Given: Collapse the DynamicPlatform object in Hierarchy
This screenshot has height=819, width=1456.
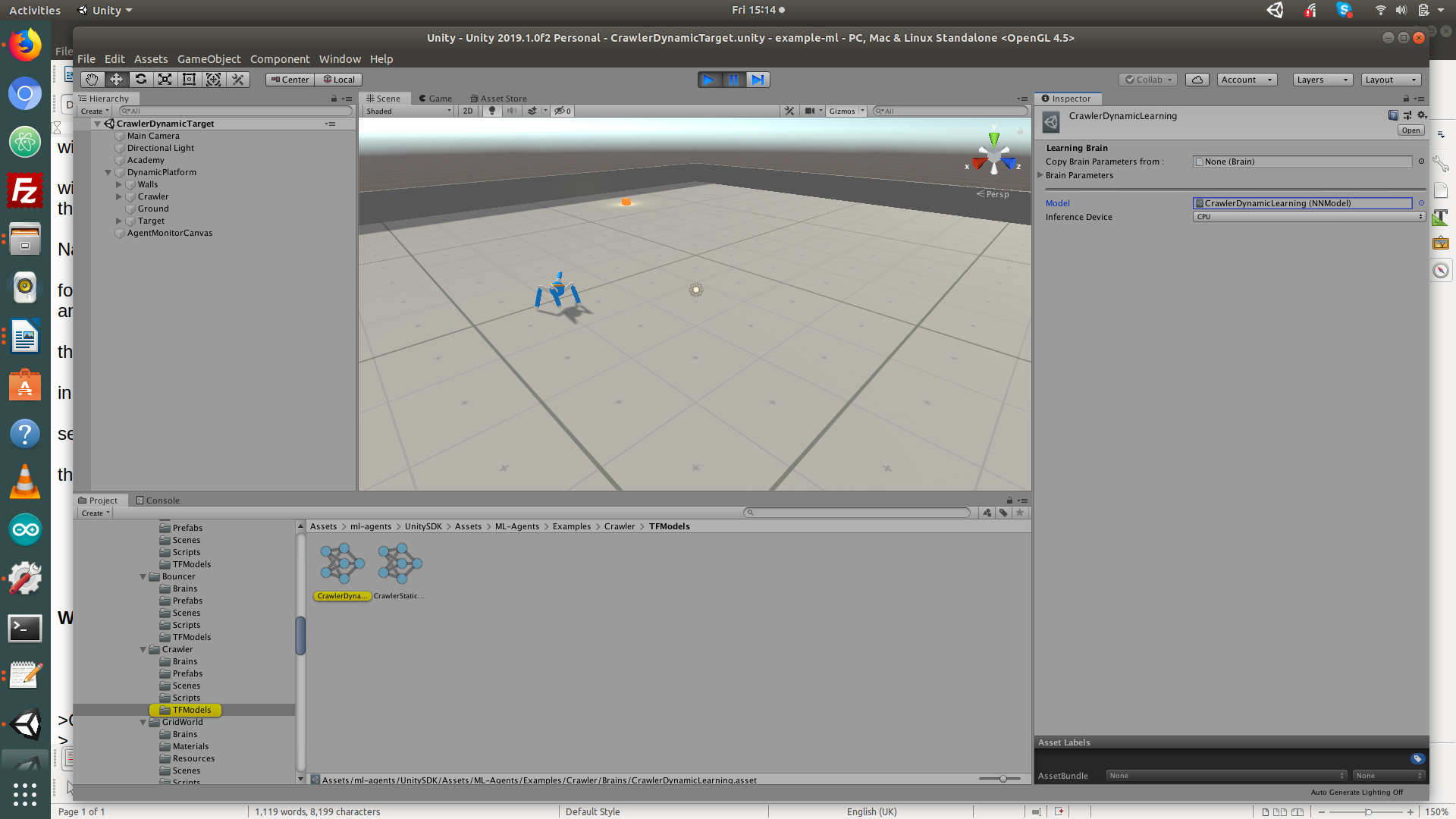Looking at the screenshot, I should [x=108, y=172].
